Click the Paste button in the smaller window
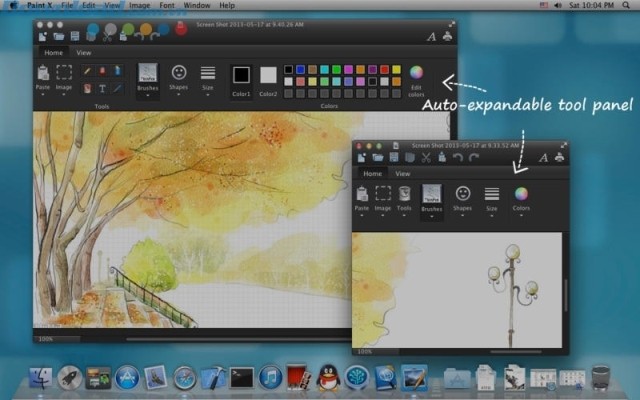Screen dimensions: 640x400 [x=362, y=196]
